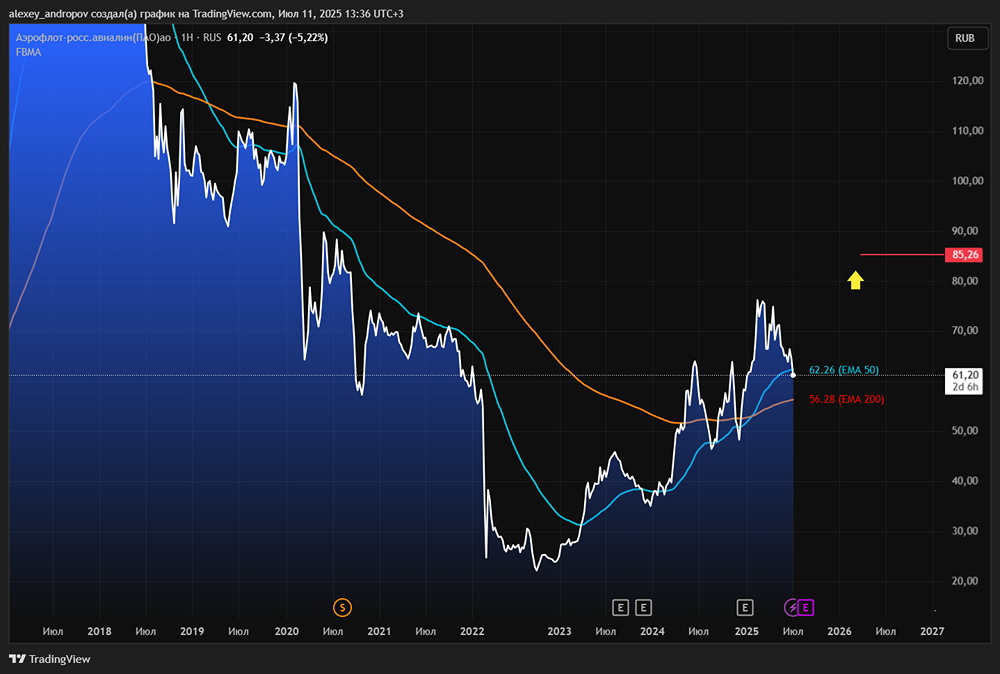The width and height of the screenshot is (1000, 674).
Task: Click the 2024 label on time axis
Action: click(652, 631)
